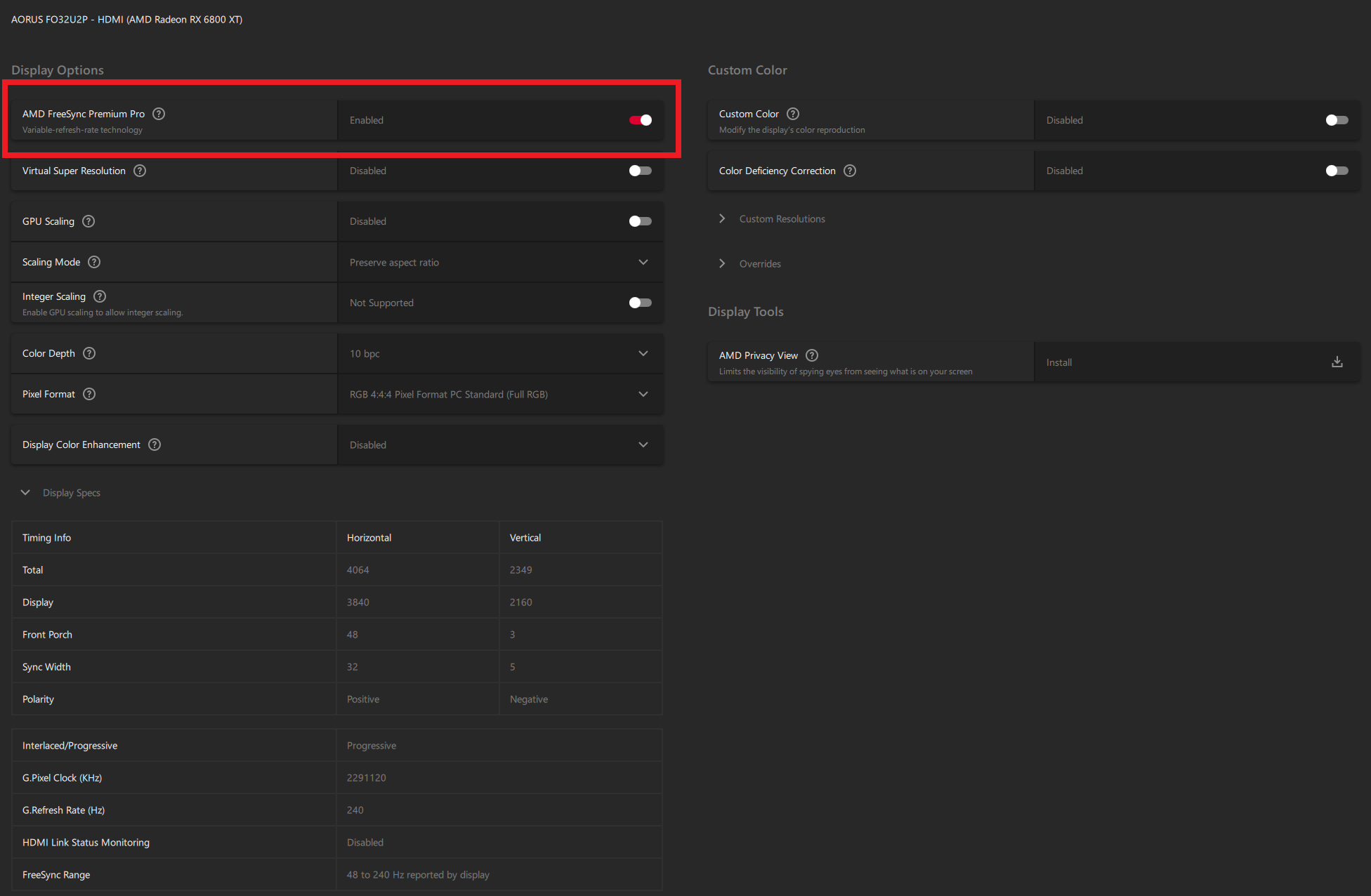
Task: Enable the Custom Color toggle
Action: coord(1337,120)
